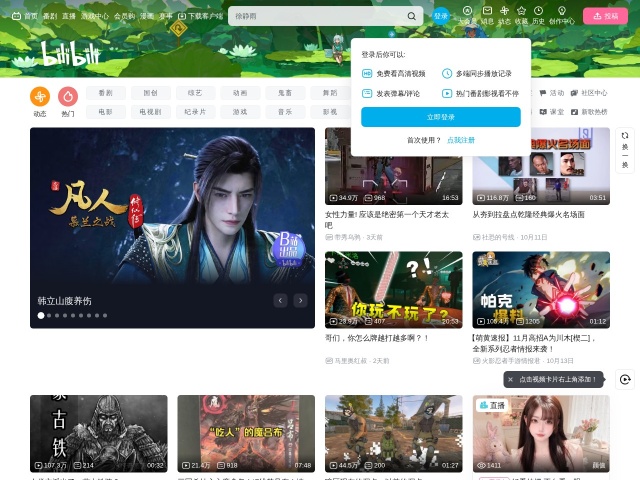Click the 首页 home icon in top nav

pos(16,16)
